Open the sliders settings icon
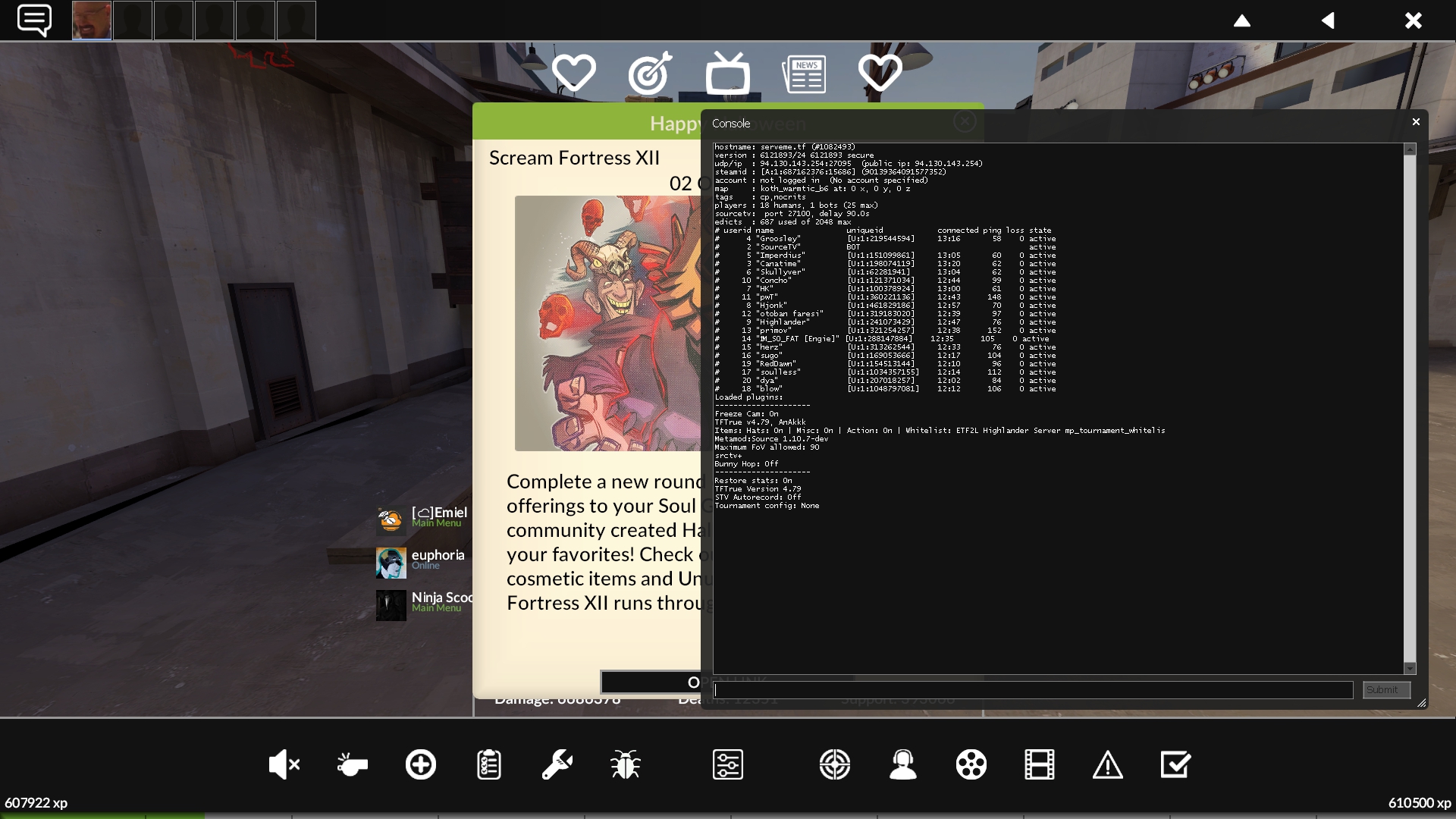The image size is (1456, 819). point(728,764)
